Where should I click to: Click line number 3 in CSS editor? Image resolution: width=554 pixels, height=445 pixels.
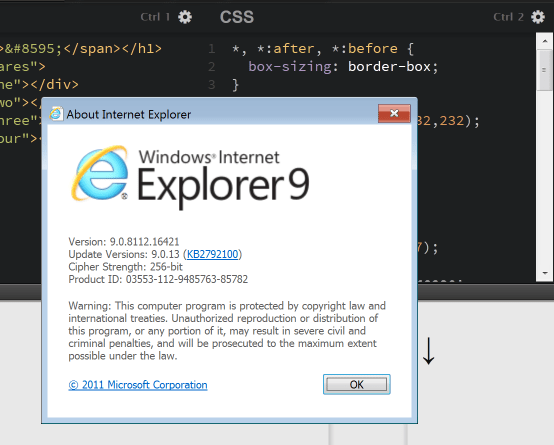(x=212, y=84)
